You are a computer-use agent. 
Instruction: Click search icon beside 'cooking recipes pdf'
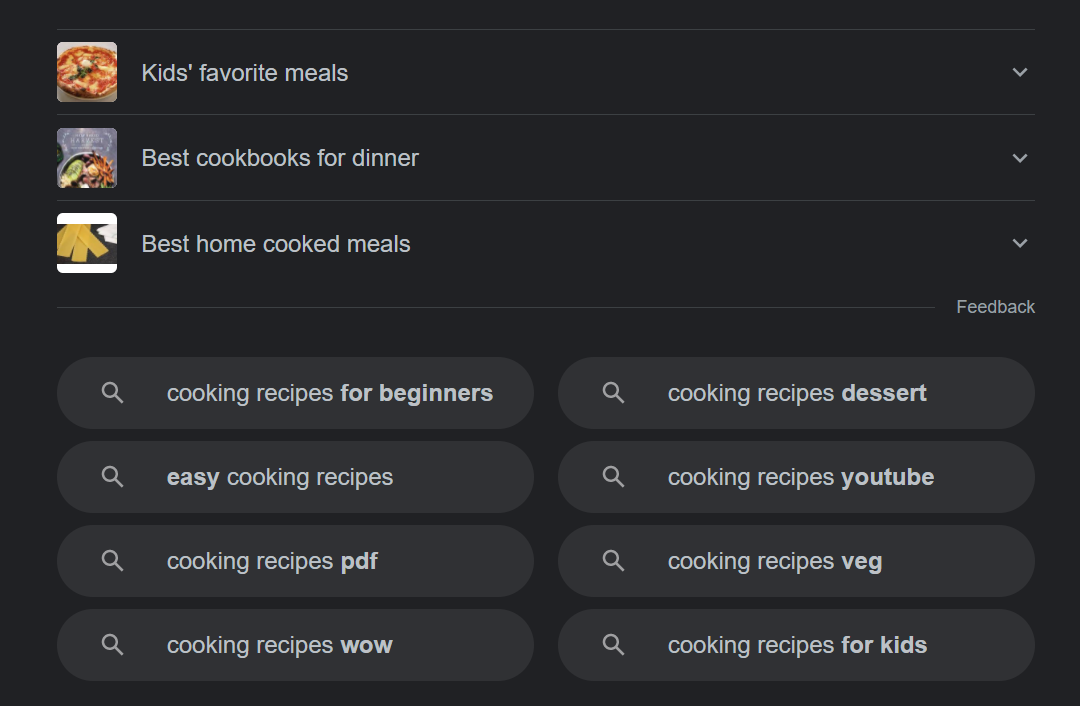pos(113,561)
